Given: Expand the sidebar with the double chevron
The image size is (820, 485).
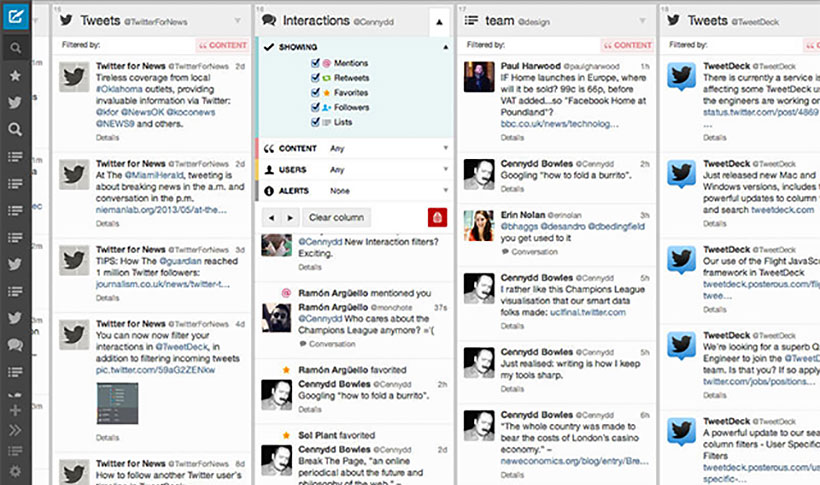Looking at the screenshot, I should (x=15, y=430).
